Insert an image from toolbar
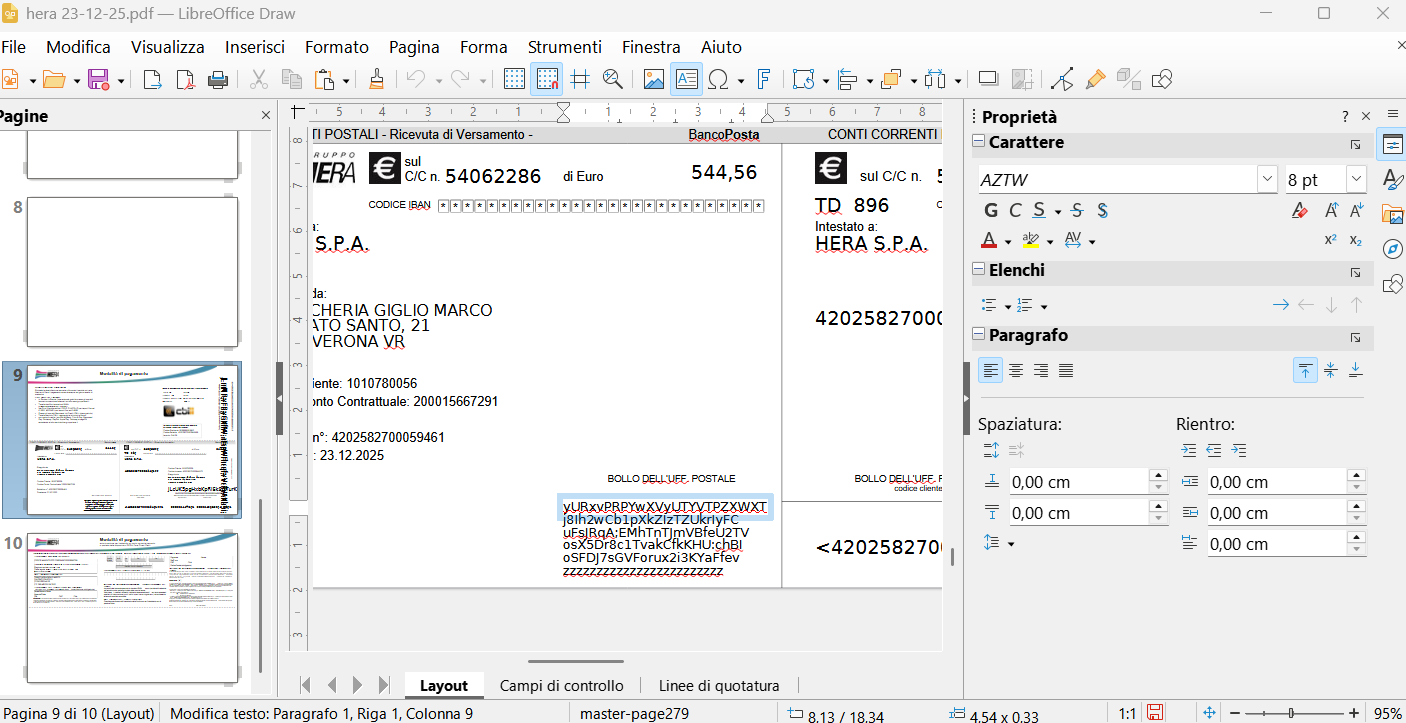 point(654,80)
